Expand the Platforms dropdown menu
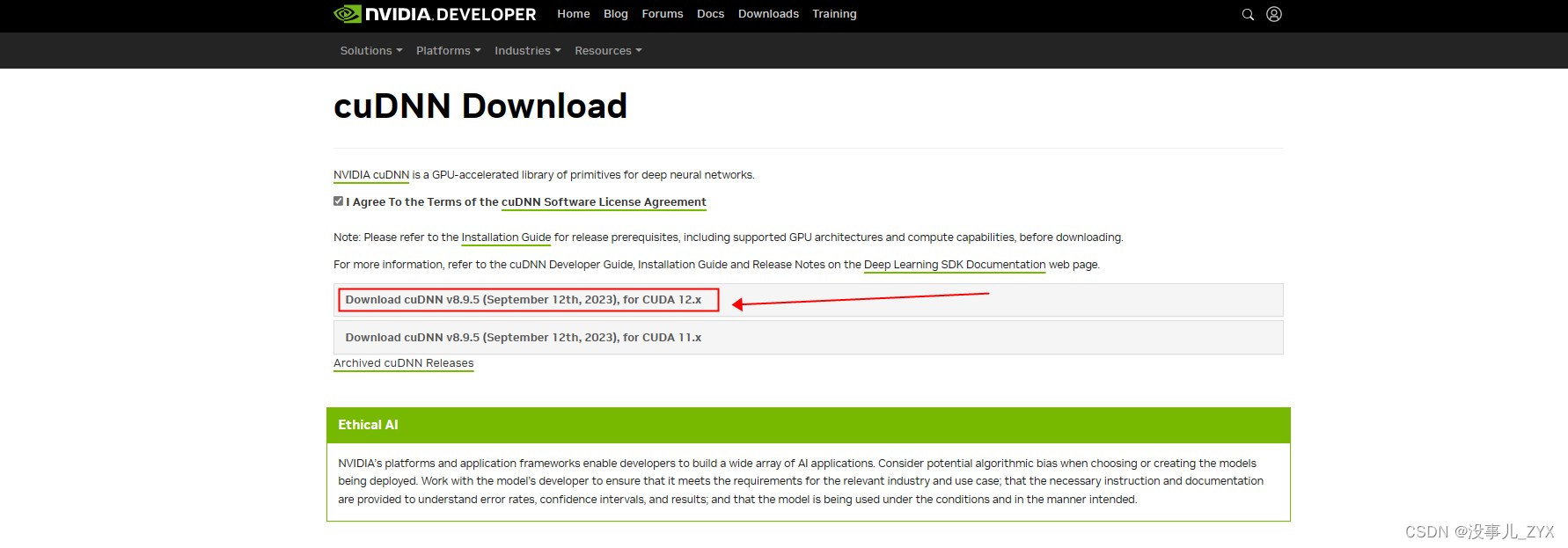 (449, 51)
